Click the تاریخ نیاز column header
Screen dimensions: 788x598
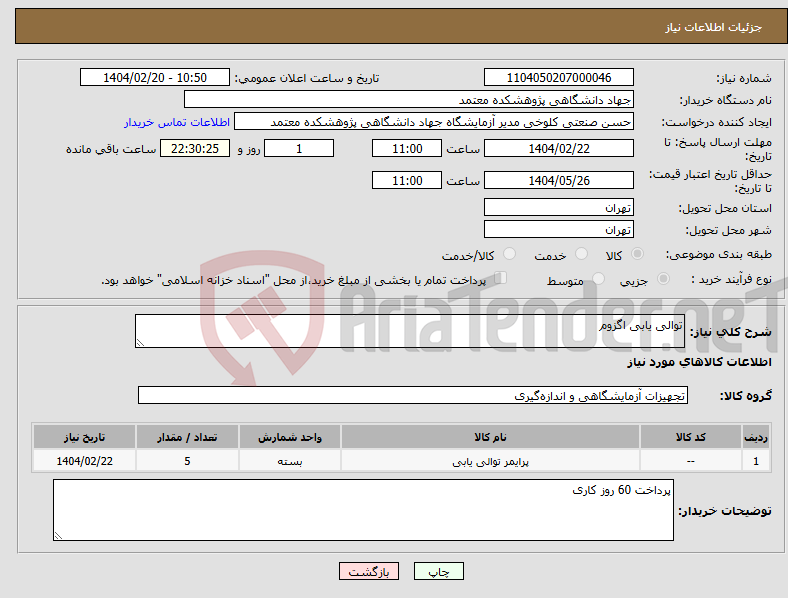click(x=84, y=437)
